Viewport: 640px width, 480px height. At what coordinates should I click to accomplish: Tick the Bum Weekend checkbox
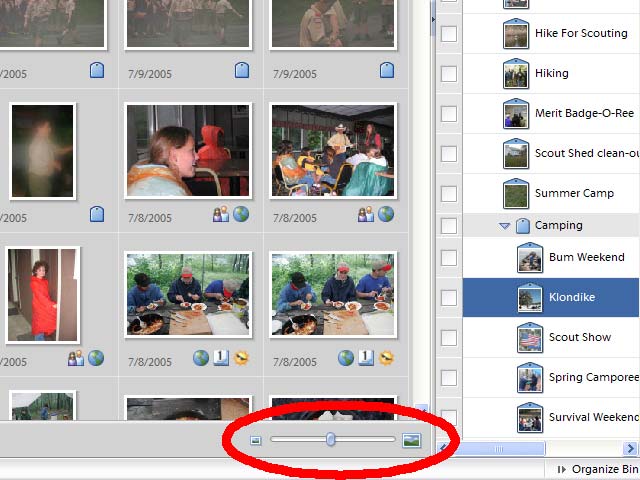pyautogui.click(x=449, y=258)
